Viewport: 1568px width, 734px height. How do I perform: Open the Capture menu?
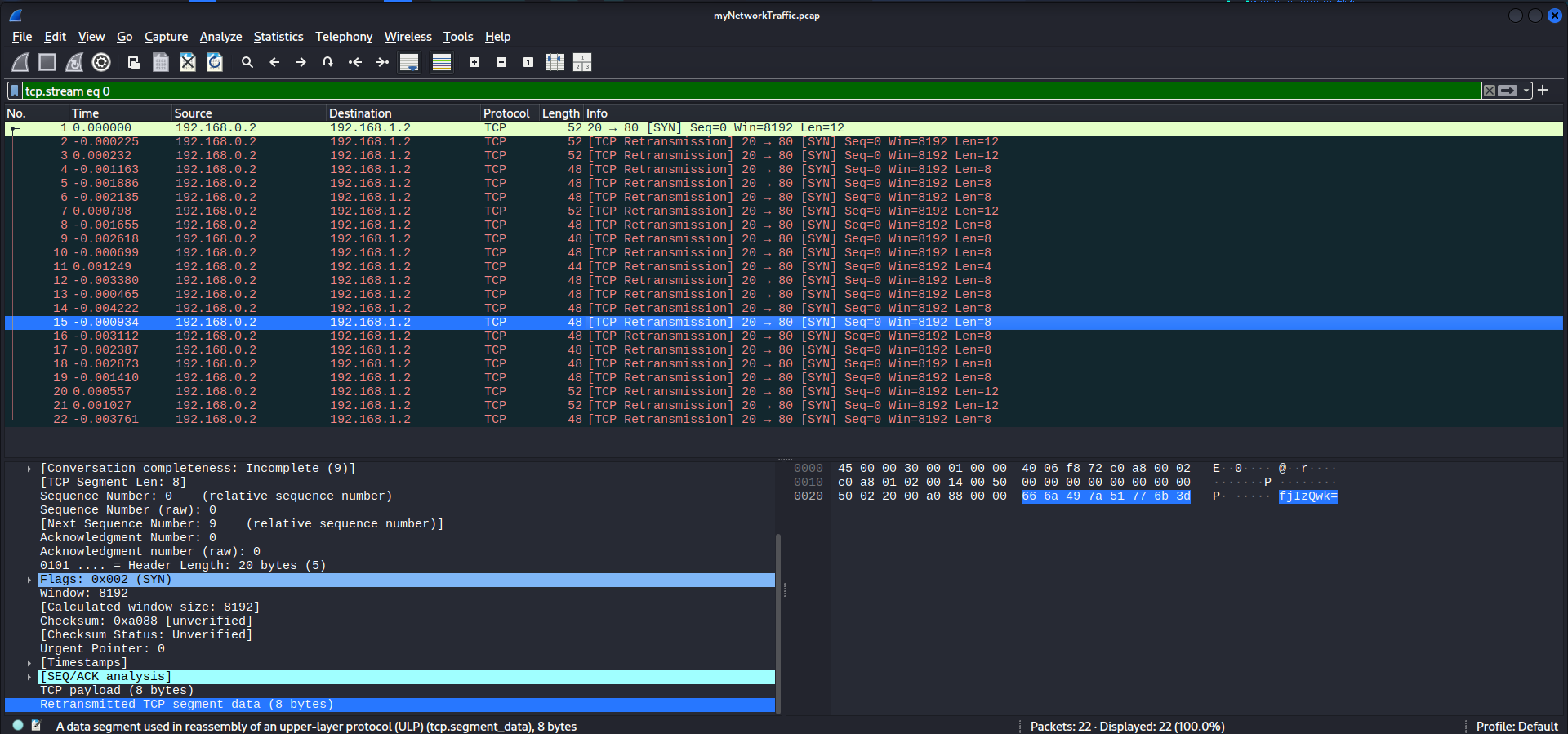(x=166, y=37)
